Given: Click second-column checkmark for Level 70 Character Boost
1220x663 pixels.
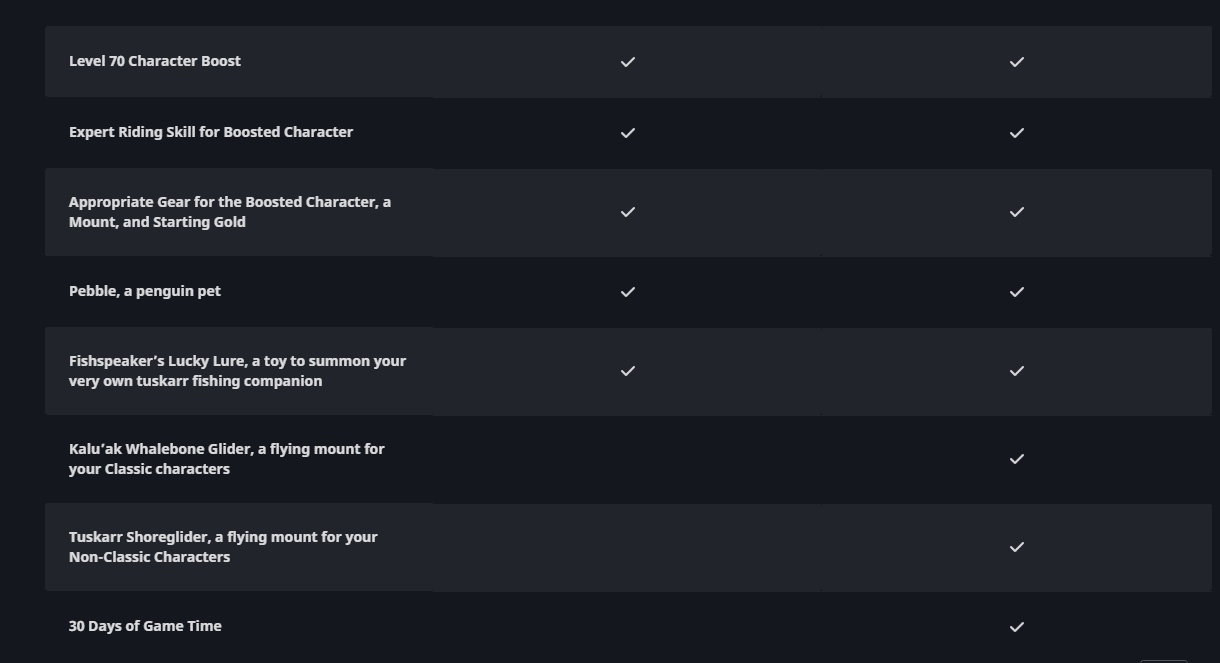Looking at the screenshot, I should point(1017,62).
